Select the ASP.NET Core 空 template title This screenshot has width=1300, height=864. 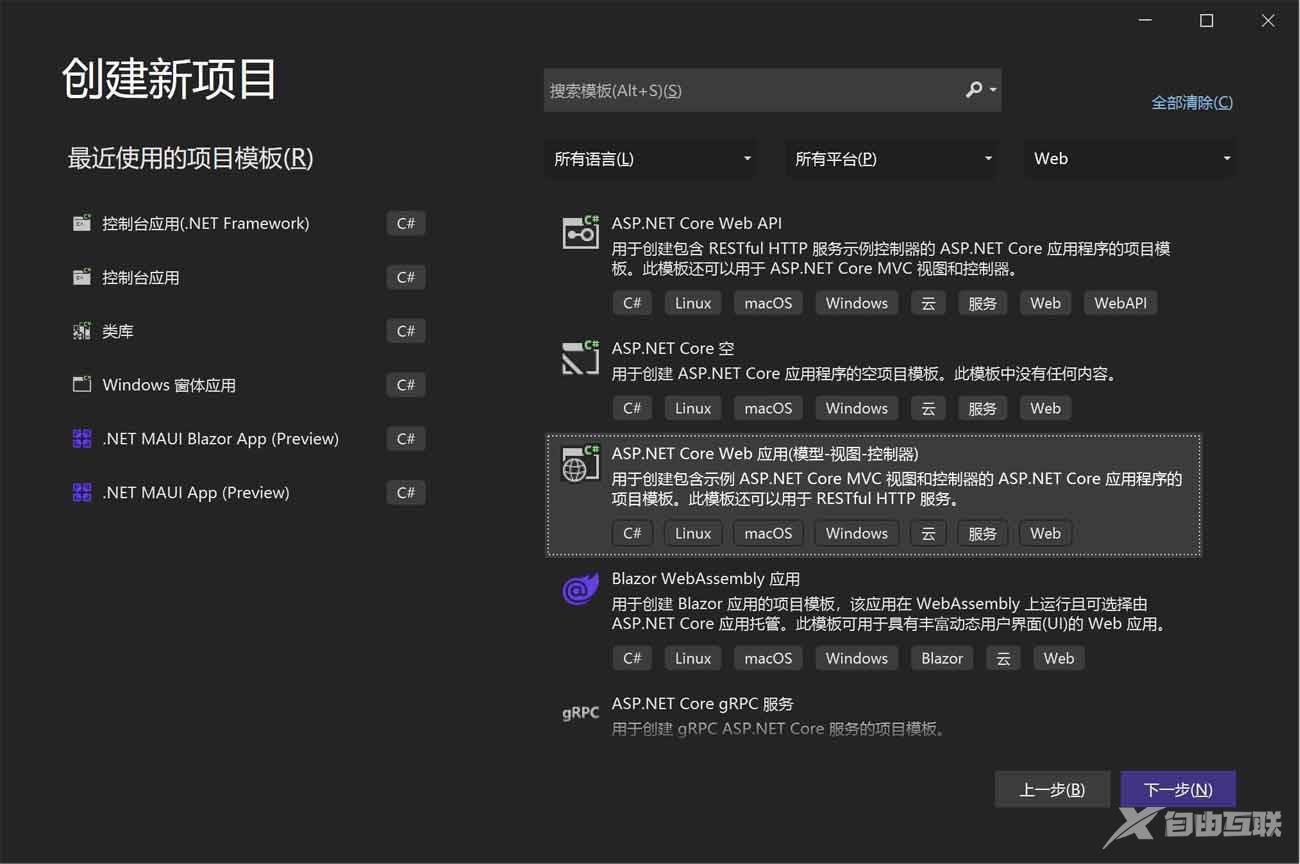673,348
